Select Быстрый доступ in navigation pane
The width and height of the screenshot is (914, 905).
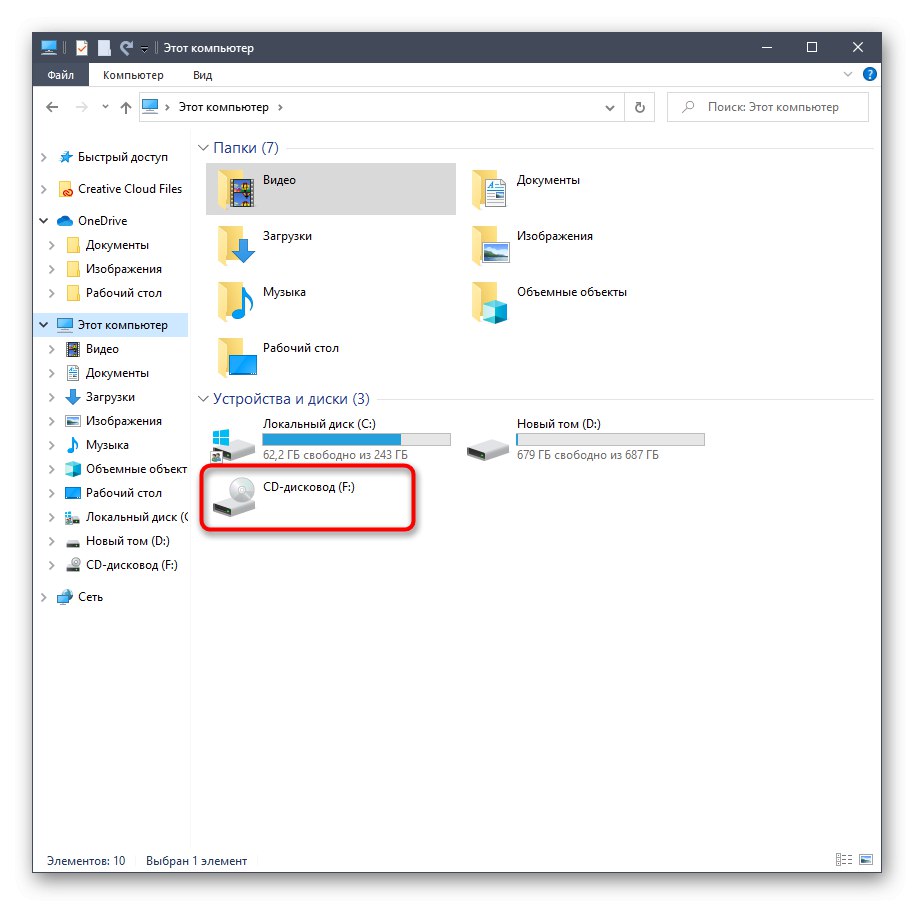coord(122,157)
